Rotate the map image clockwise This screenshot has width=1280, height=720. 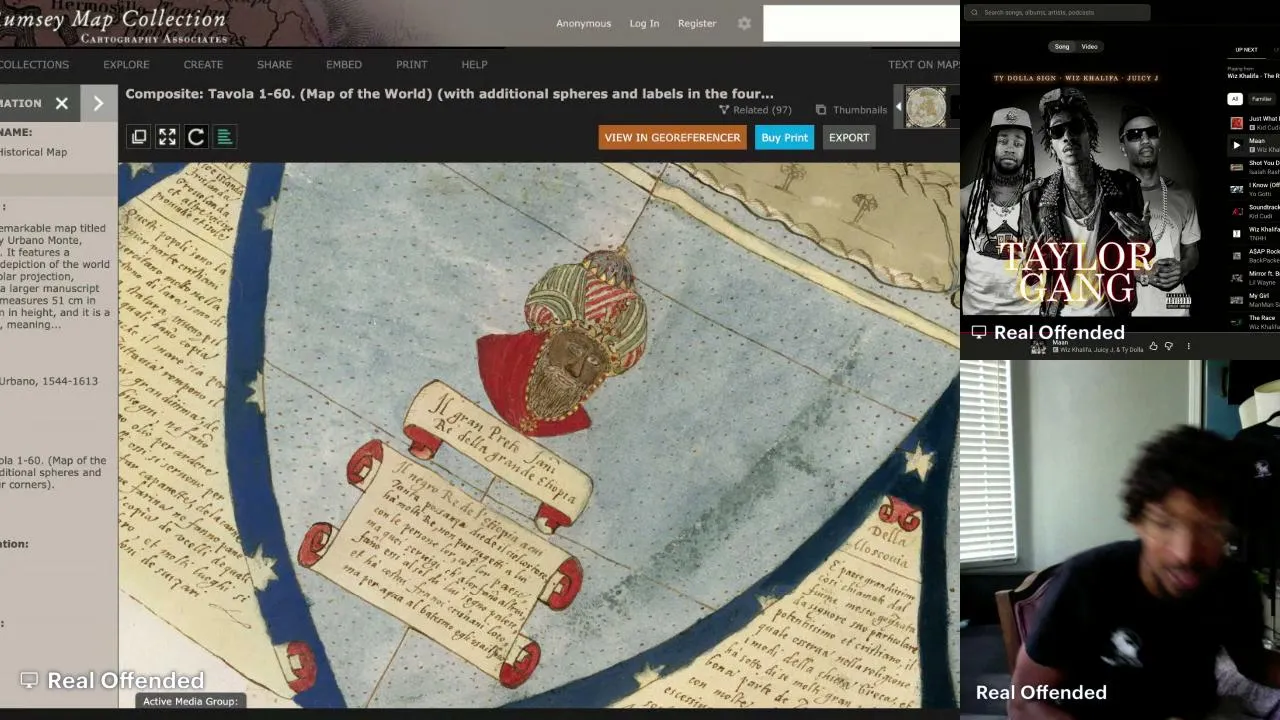tap(196, 137)
